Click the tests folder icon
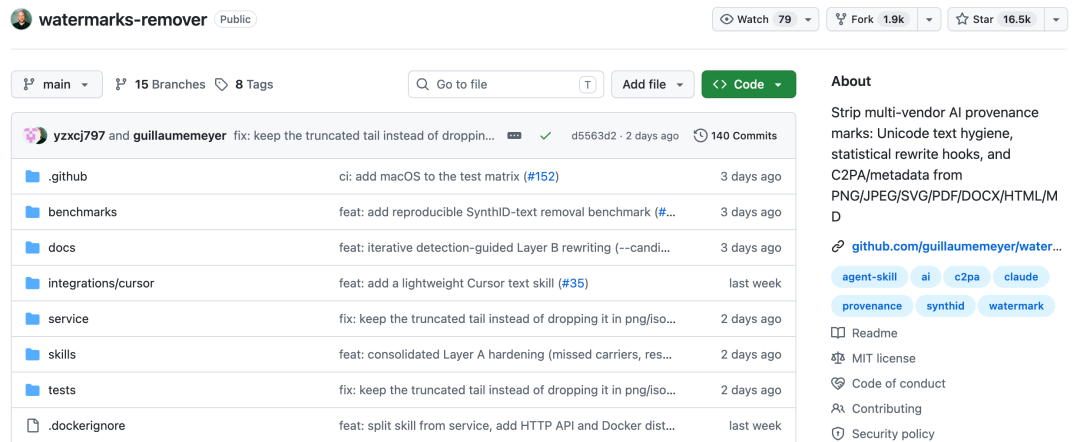1080x442 pixels. coord(32,390)
